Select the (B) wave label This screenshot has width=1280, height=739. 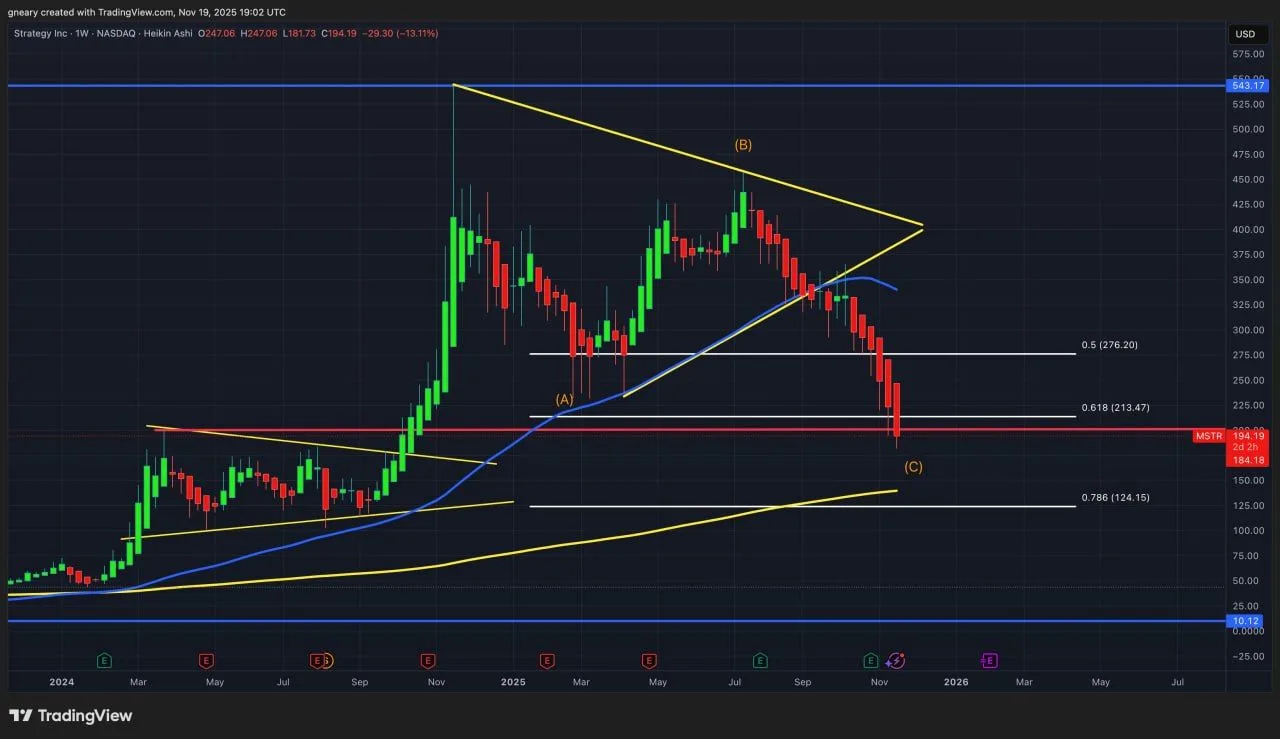click(x=743, y=144)
